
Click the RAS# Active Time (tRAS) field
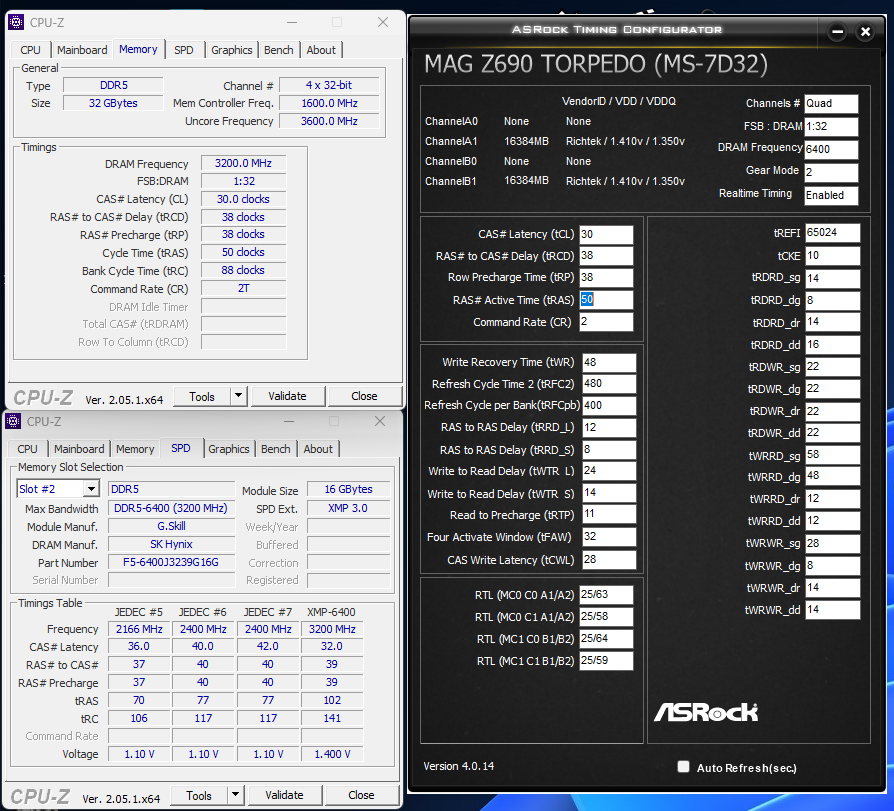606,299
